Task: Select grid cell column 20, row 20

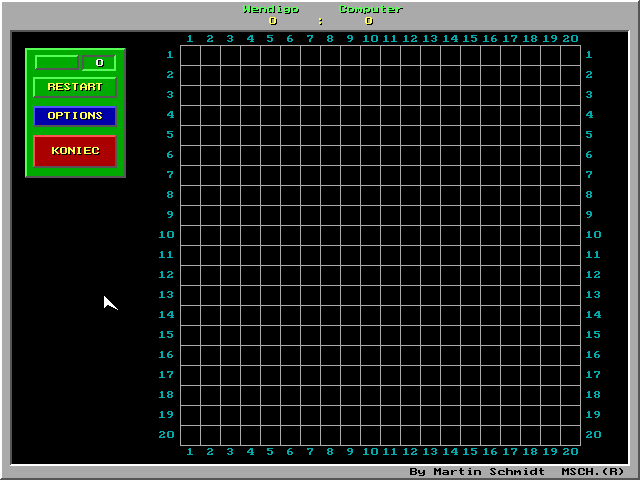Action: coord(570,435)
